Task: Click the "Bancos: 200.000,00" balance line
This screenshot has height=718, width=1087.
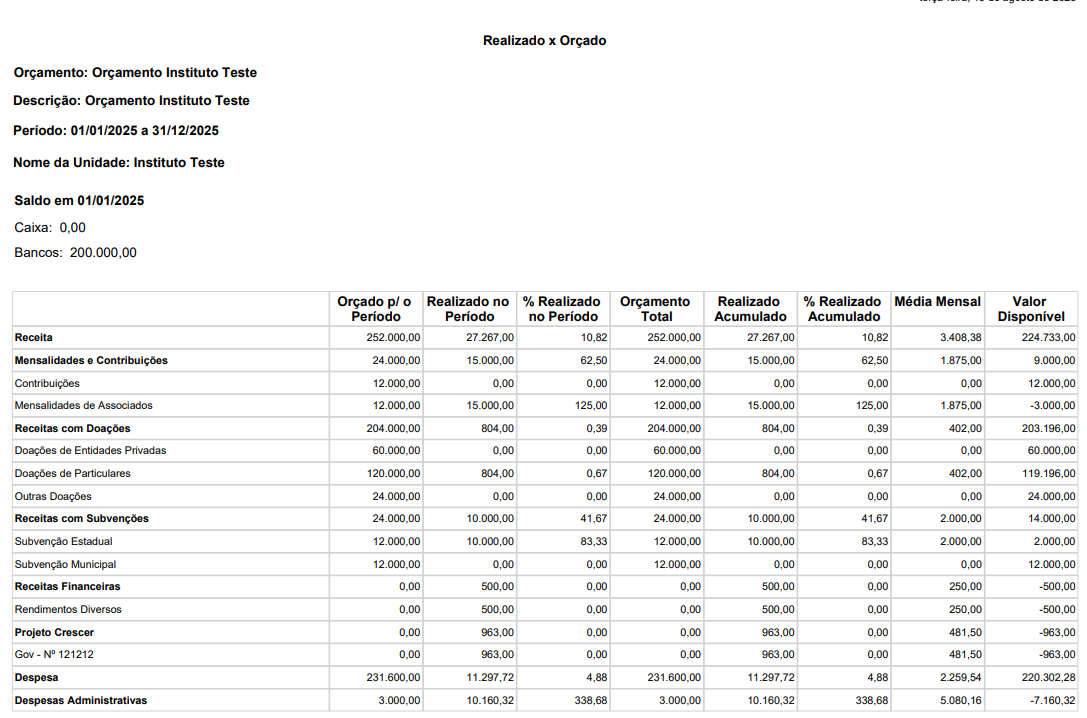Action: pos(76,252)
